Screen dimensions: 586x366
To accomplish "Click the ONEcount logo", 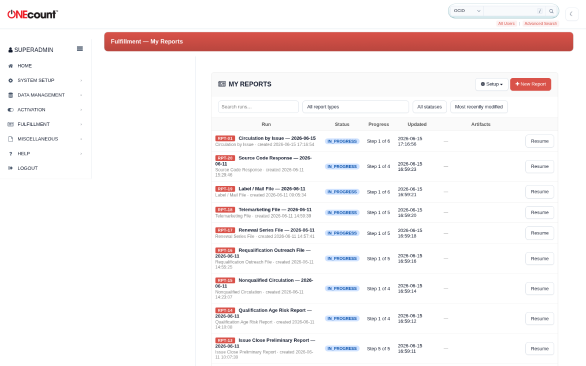I will [33, 14].
